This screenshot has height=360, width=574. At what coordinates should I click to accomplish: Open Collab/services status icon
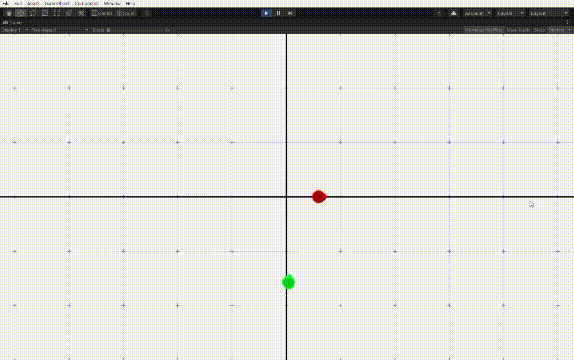coord(439,14)
